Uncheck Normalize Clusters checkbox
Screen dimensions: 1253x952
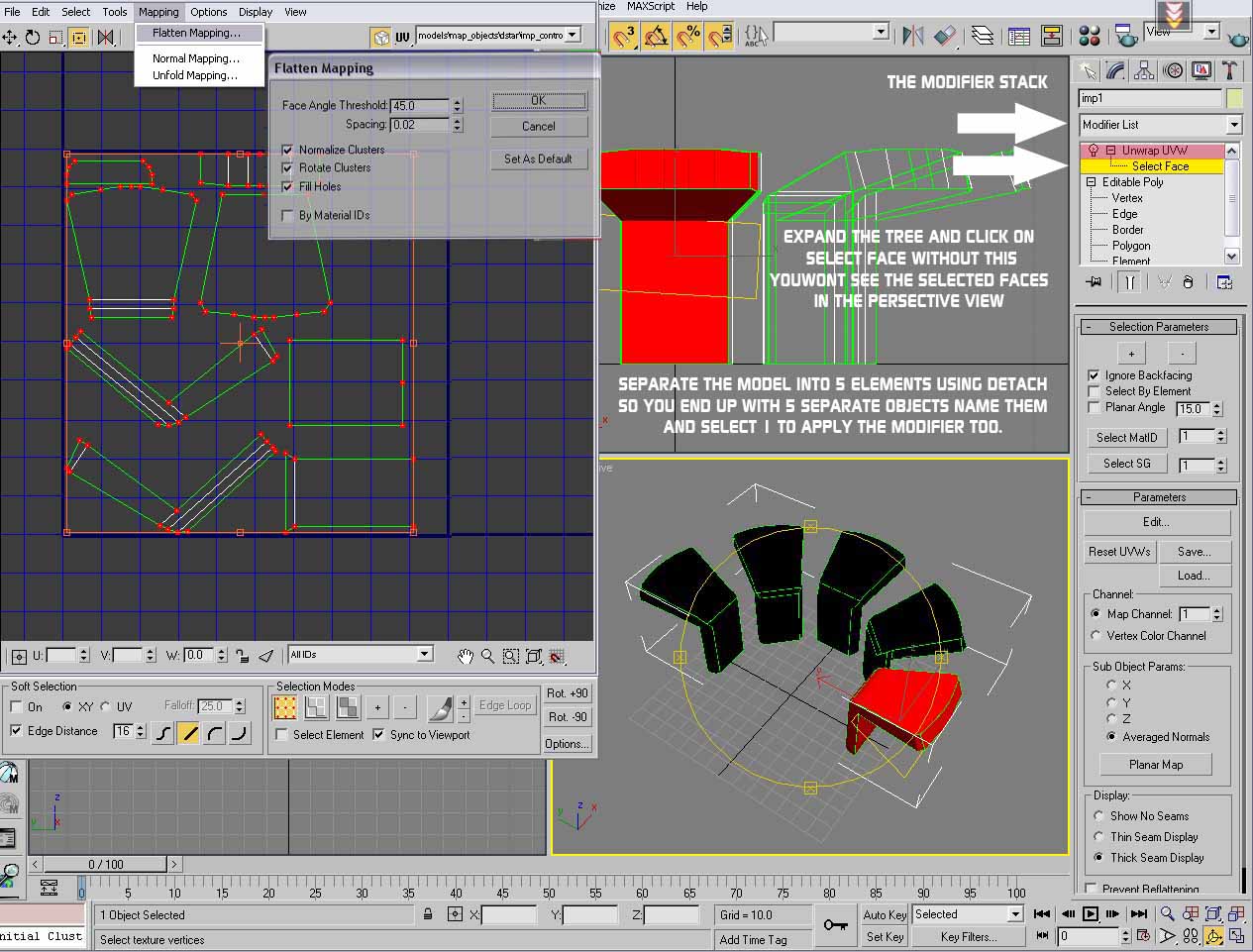(x=288, y=151)
